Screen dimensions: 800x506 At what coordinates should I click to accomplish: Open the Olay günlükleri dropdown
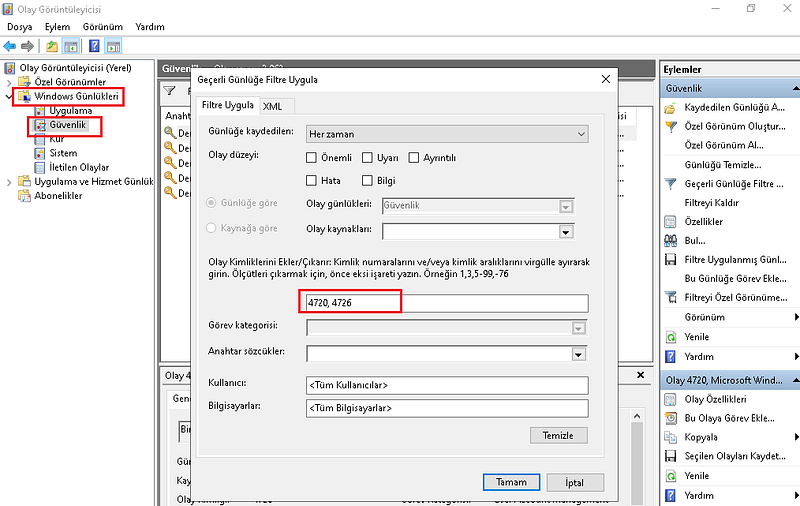[x=565, y=206]
